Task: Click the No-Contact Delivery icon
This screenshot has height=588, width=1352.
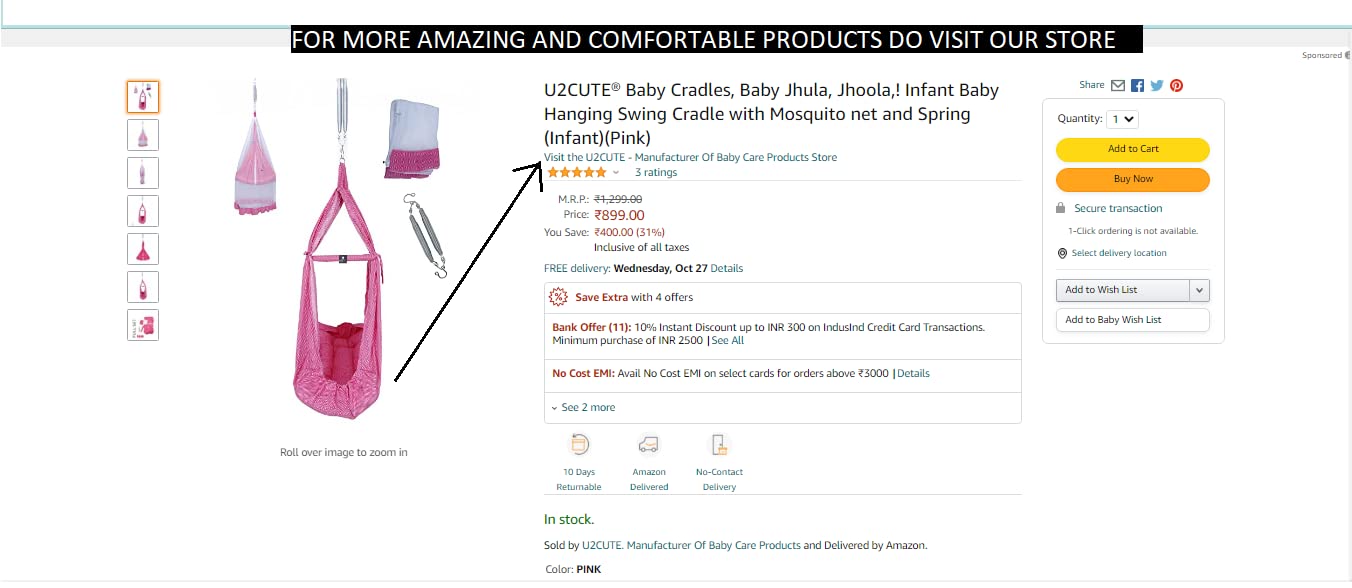Action: point(719,445)
